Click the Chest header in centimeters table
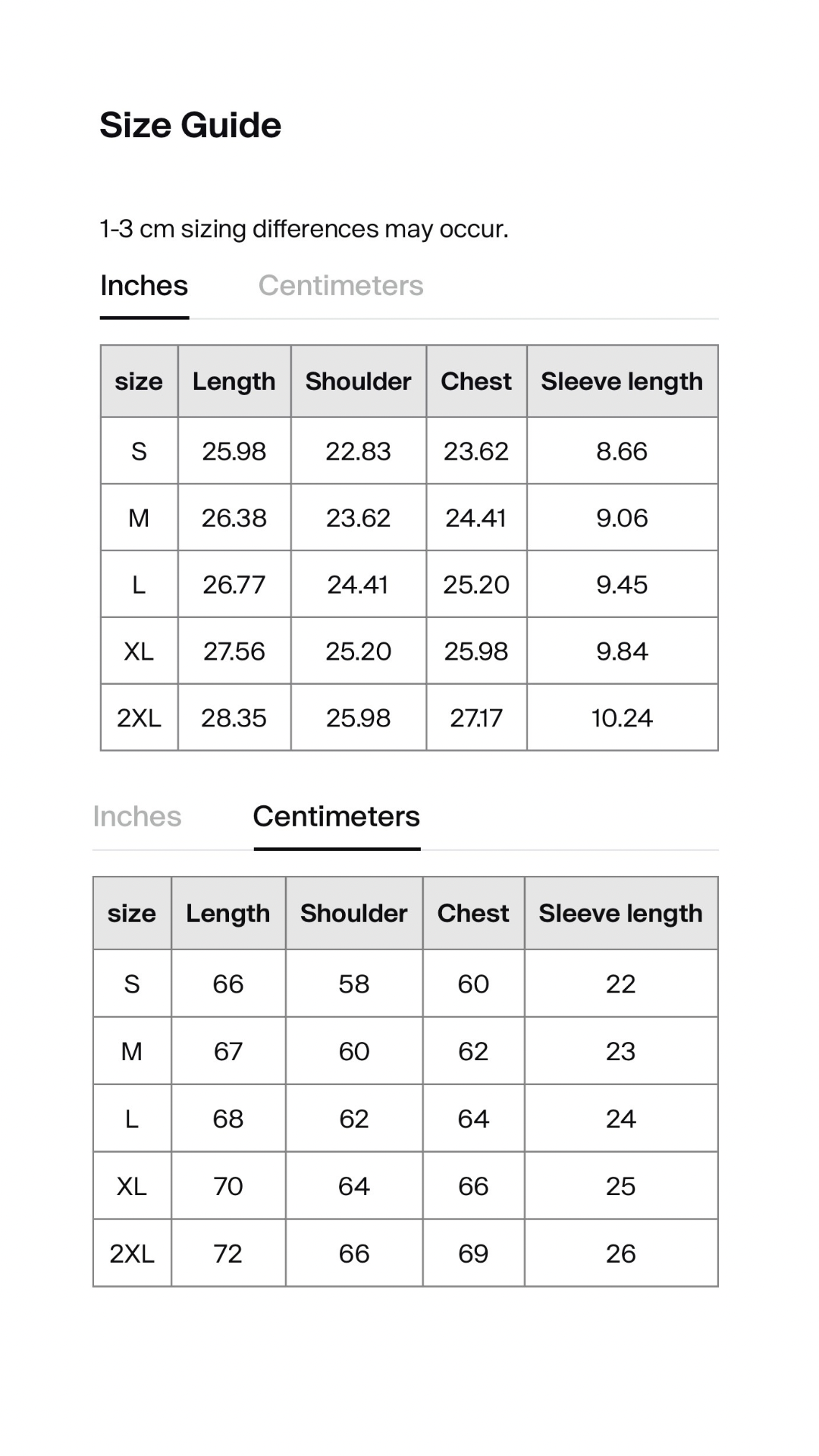This screenshot has width=819, height=1456. (x=473, y=914)
